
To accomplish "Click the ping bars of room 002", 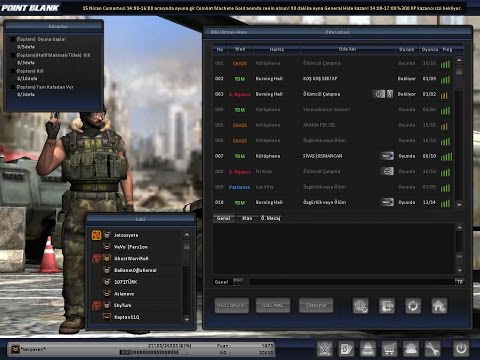I will [445, 79].
